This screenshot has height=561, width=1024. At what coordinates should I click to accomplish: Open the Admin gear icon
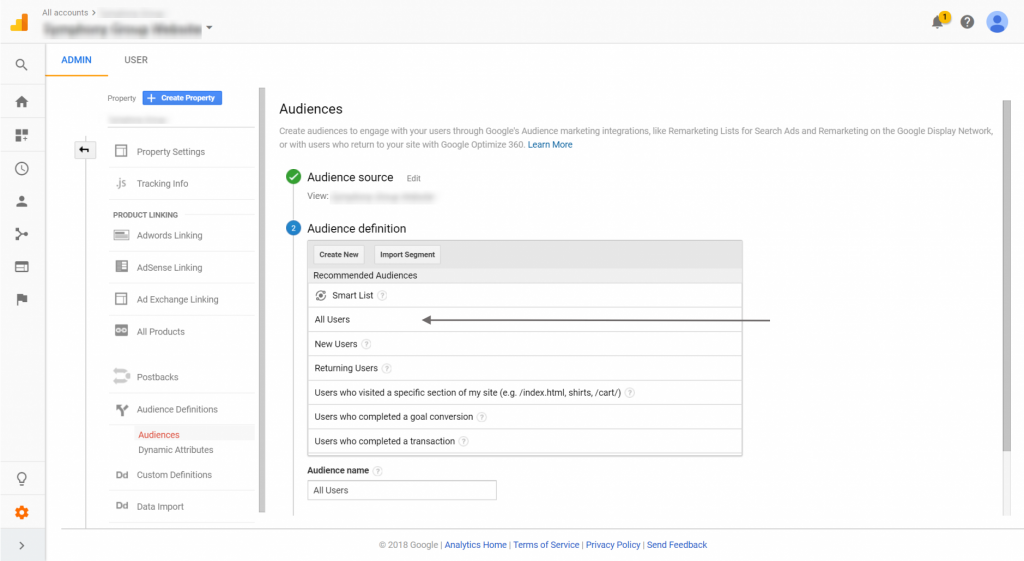coord(21,513)
